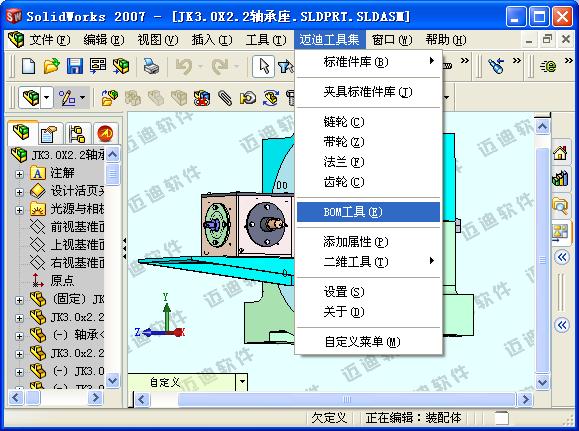Click the e-drawing icon on top-right toolbar
The width and height of the screenshot is (579, 431).
(549, 66)
